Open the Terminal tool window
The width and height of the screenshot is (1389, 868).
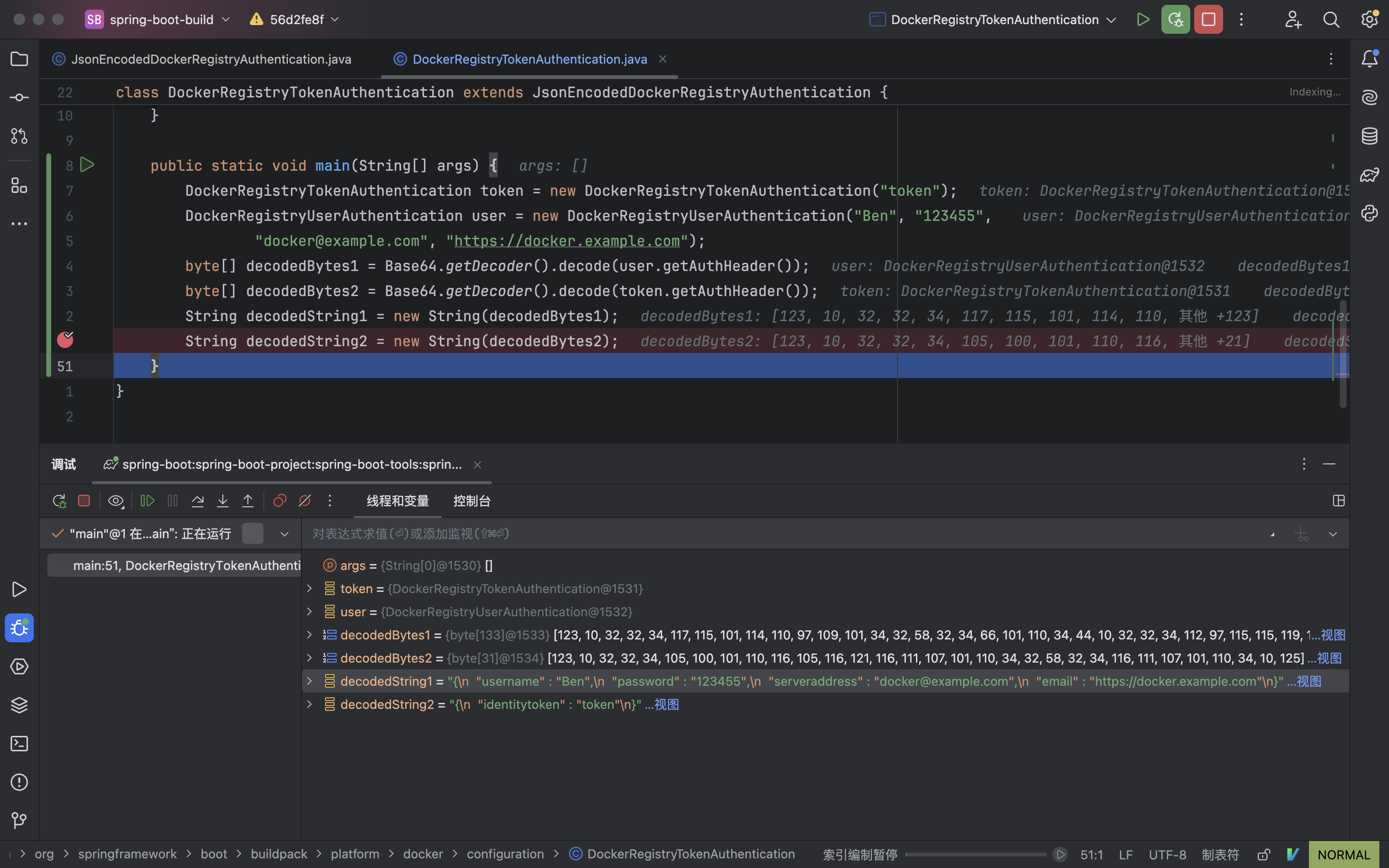point(19,744)
